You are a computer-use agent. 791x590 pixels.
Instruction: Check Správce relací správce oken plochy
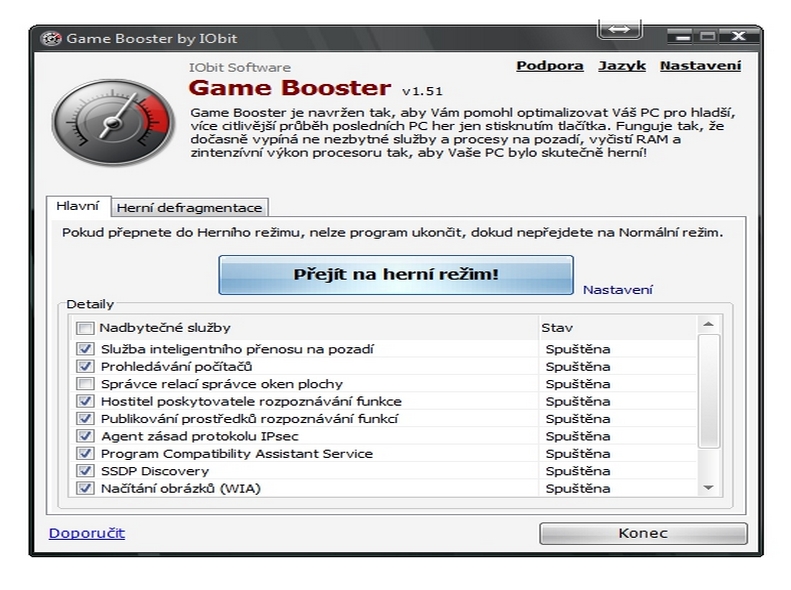pyautogui.click(x=85, y=384)
